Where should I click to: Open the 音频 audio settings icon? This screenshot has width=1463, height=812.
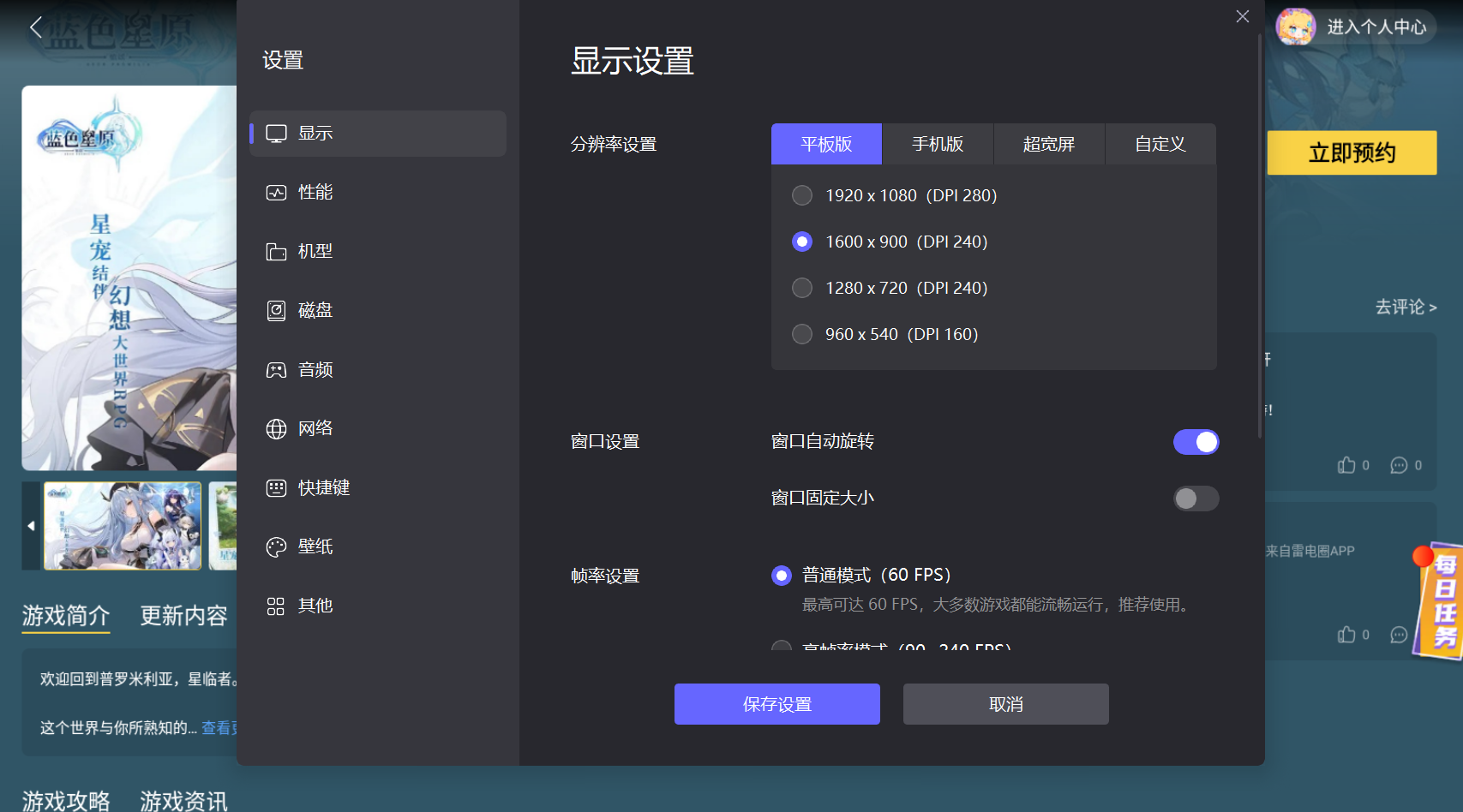(276, 370)
